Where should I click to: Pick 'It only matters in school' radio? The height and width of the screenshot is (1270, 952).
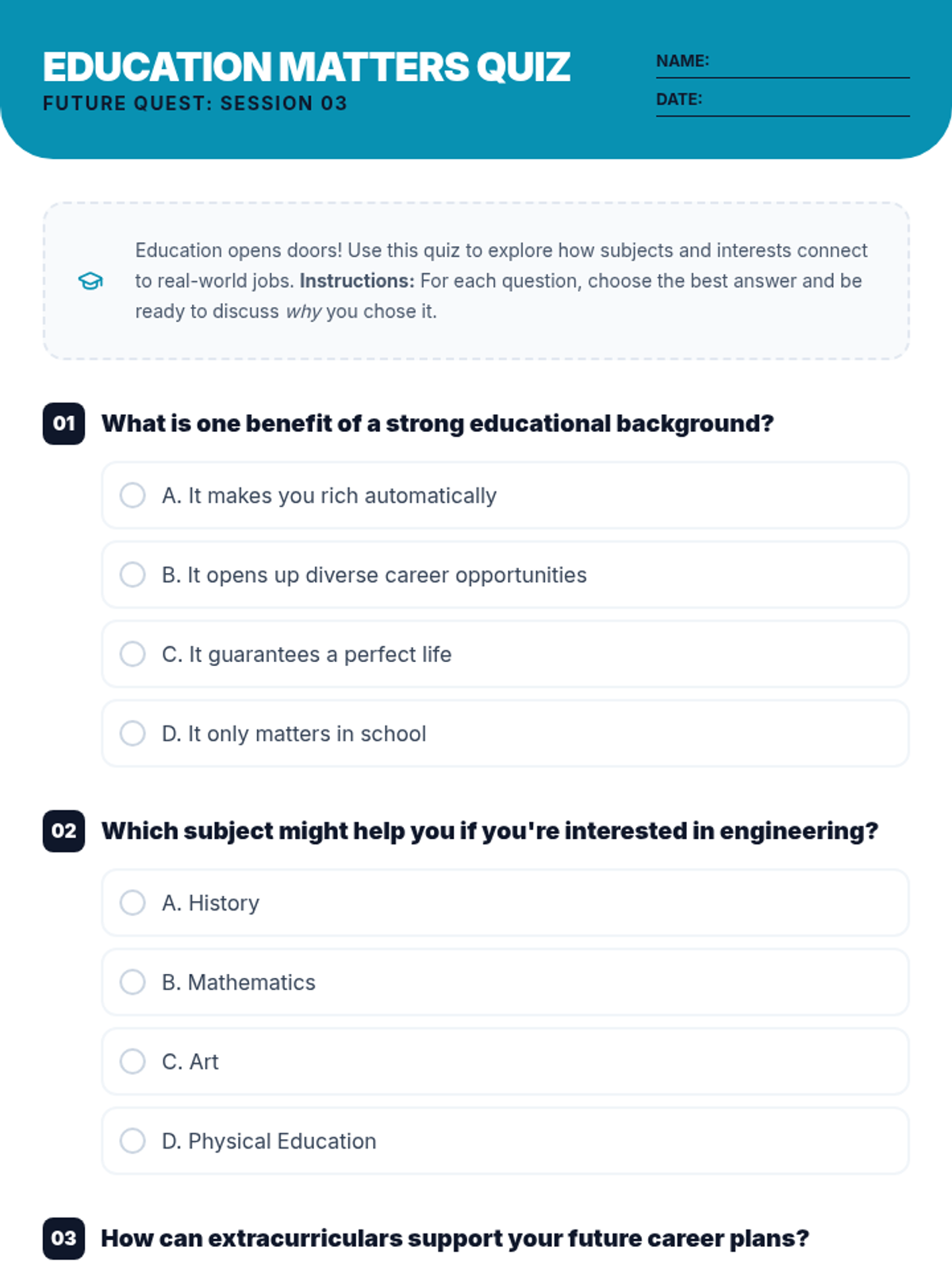click(x=132, y=733)
